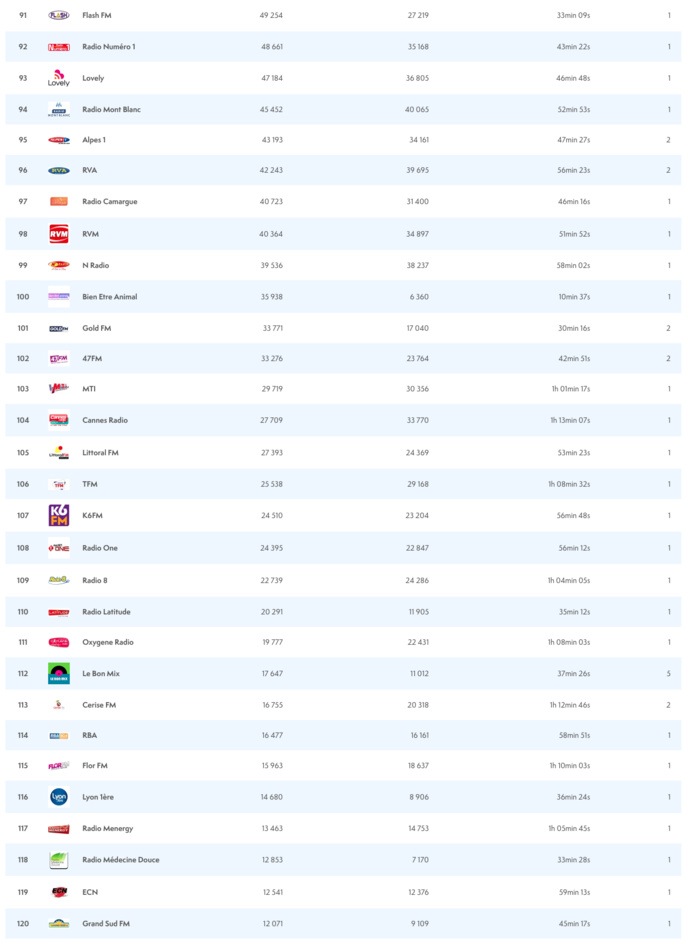Click the Radio Médecine Douce logo

[x=59, y=860]
